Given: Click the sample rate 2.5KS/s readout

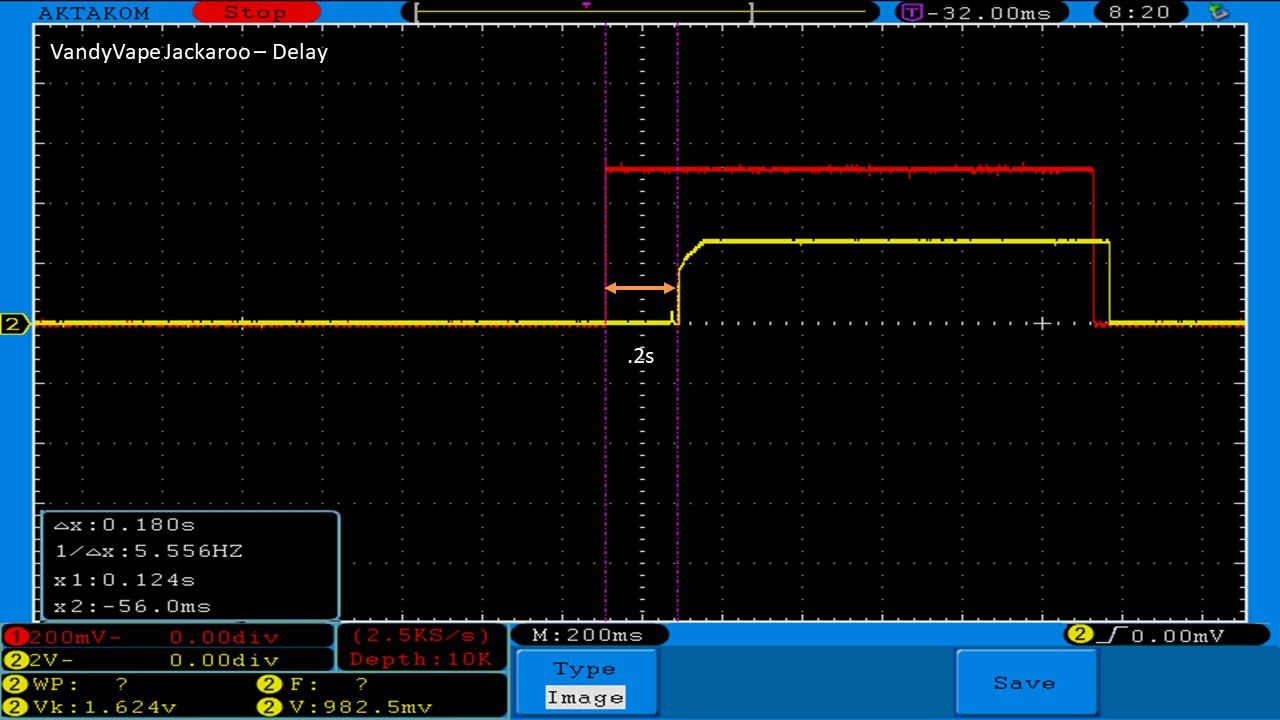Looking at the screenshot, I should click(420, 636).
